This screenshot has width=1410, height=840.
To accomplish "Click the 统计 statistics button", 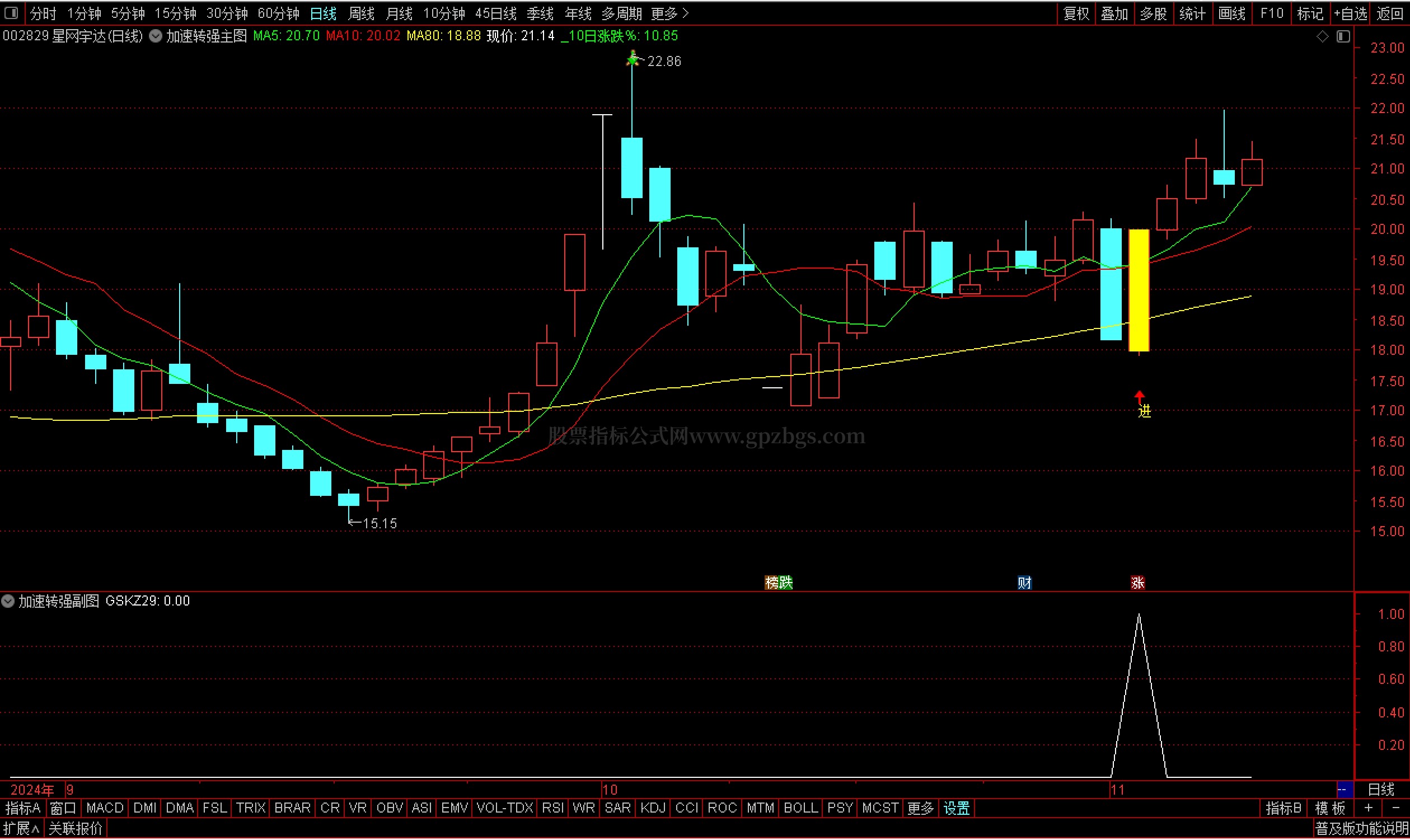I will (x=1192, y=13).
